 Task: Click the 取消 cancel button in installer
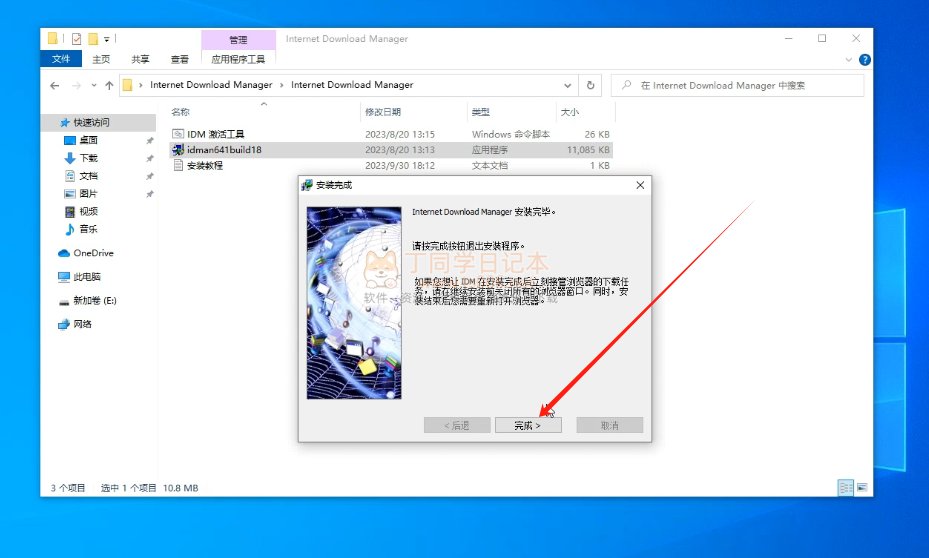[609, 425]
